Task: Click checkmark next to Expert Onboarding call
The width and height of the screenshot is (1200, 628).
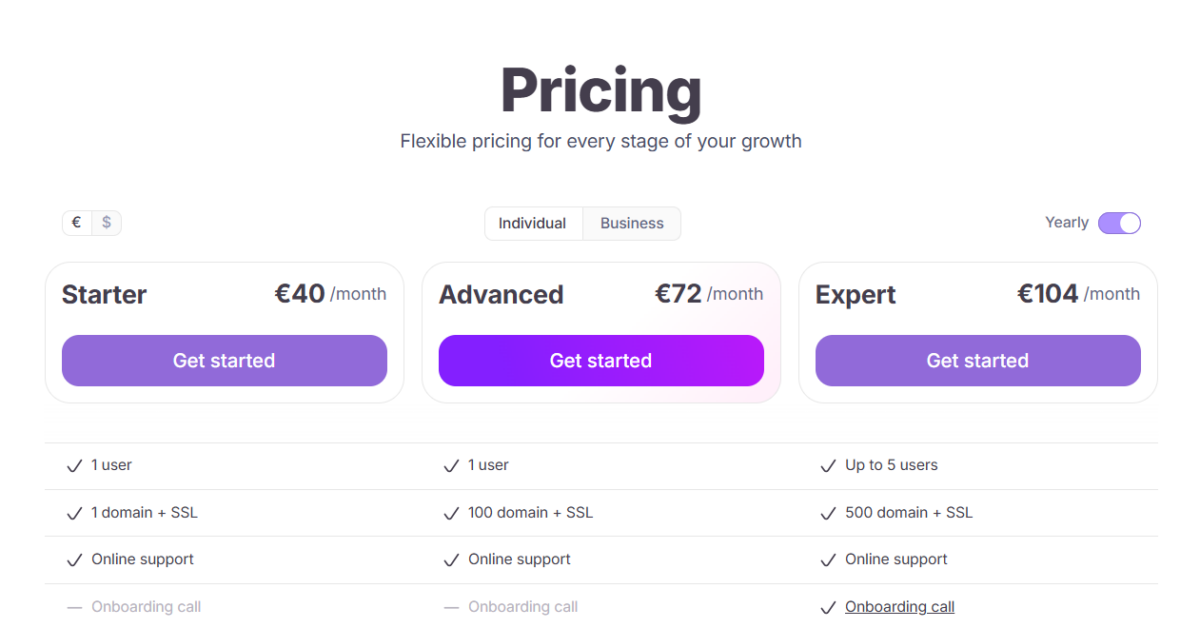Action: tap(828, 607)
